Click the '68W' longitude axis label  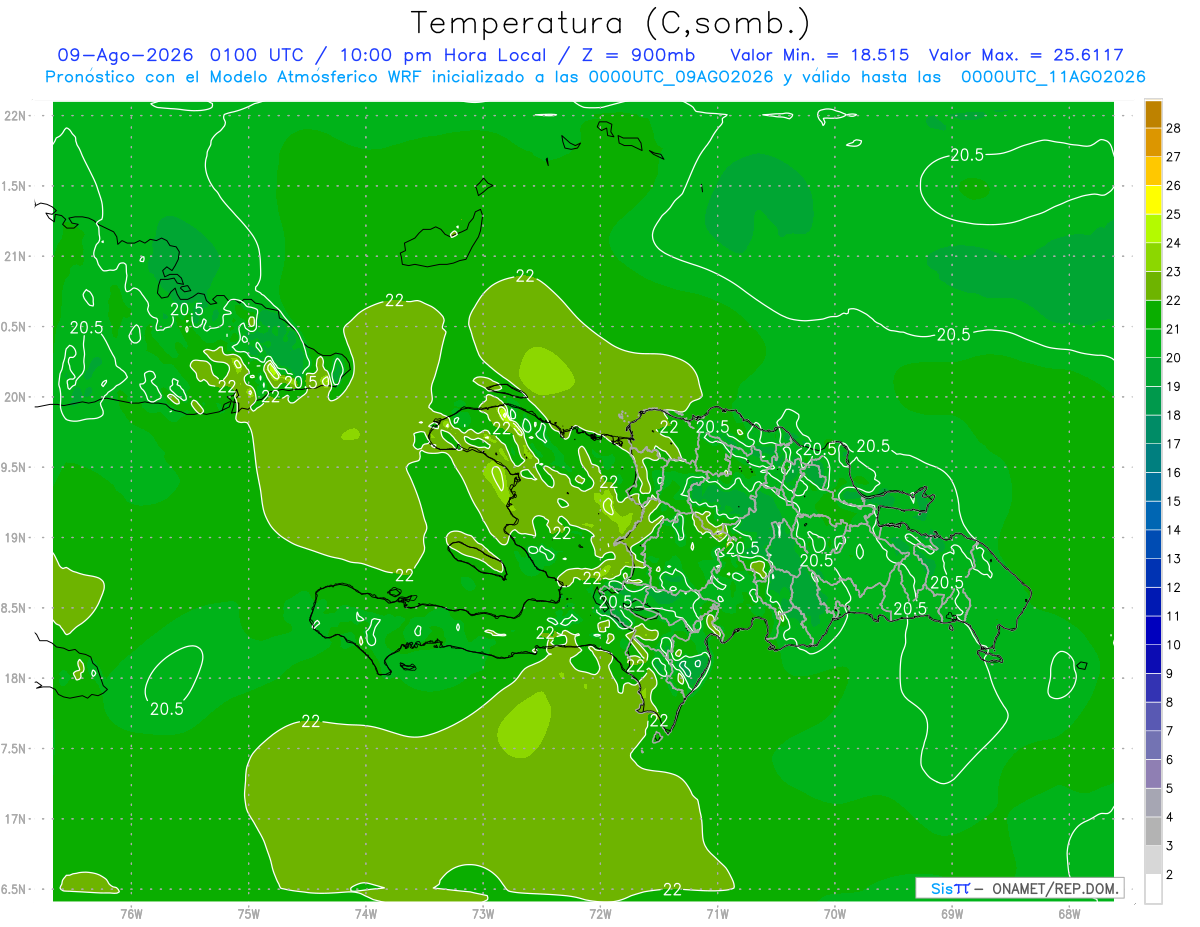[x=1069, y=913]
